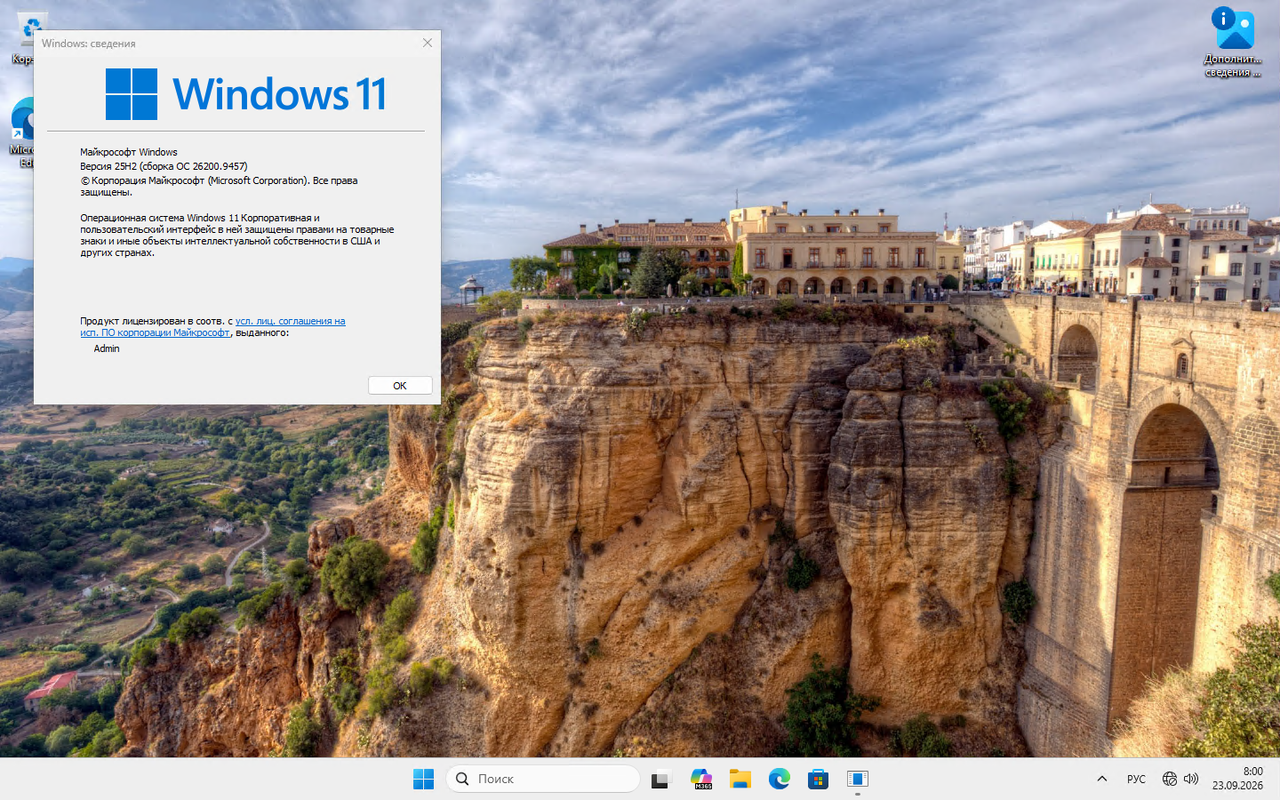
Task: Click the Майкрософт Windows text line
Action: pyautogui.click(x=129, y=152)
